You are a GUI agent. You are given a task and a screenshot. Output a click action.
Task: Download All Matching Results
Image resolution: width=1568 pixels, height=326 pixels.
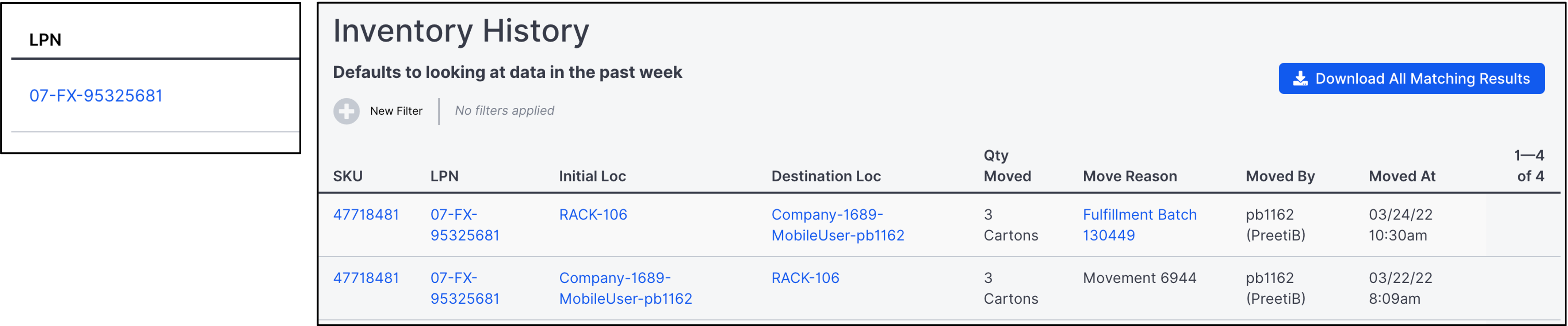pos(1411,78)
